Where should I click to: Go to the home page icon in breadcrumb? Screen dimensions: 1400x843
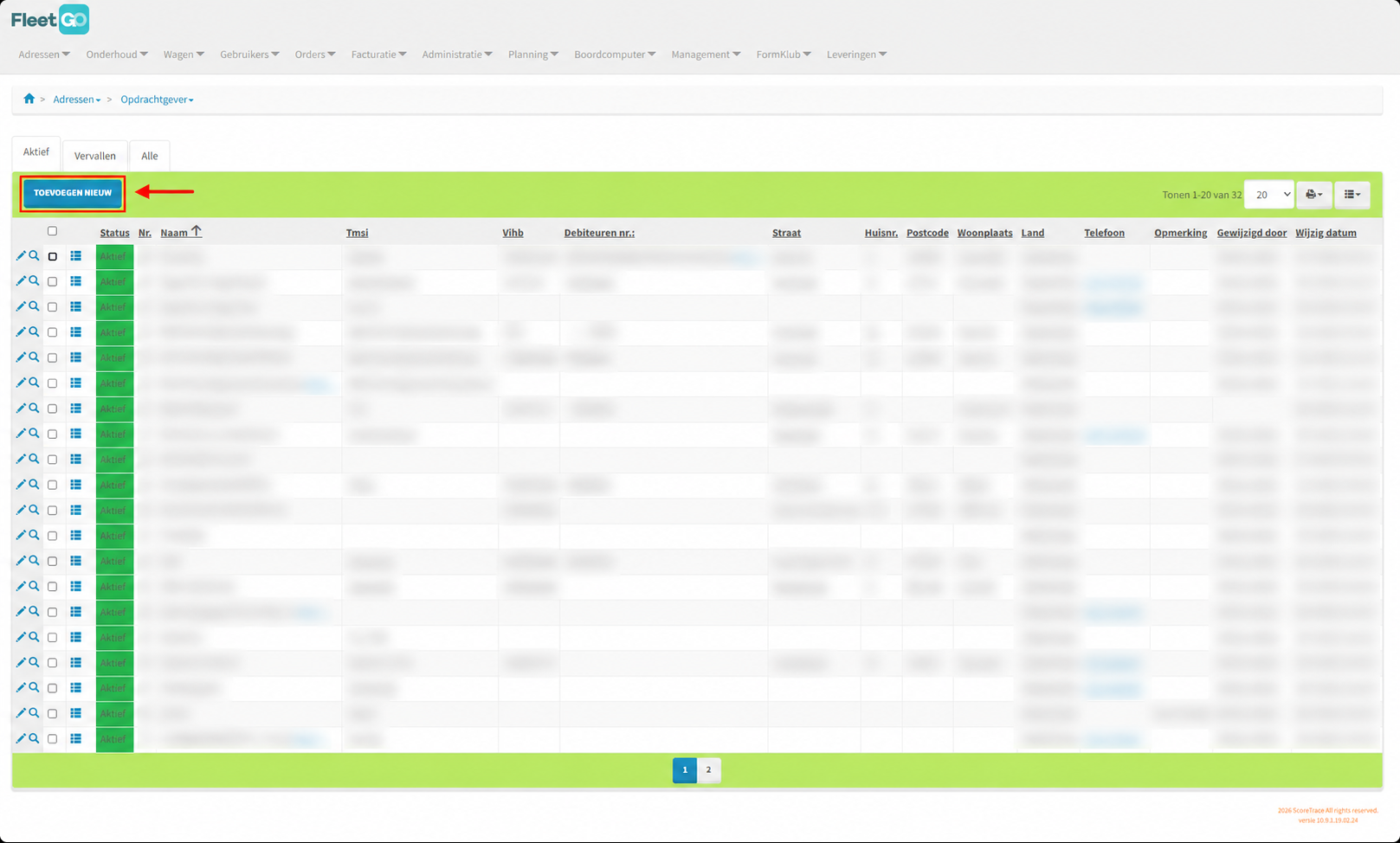[x=29, y=99]
